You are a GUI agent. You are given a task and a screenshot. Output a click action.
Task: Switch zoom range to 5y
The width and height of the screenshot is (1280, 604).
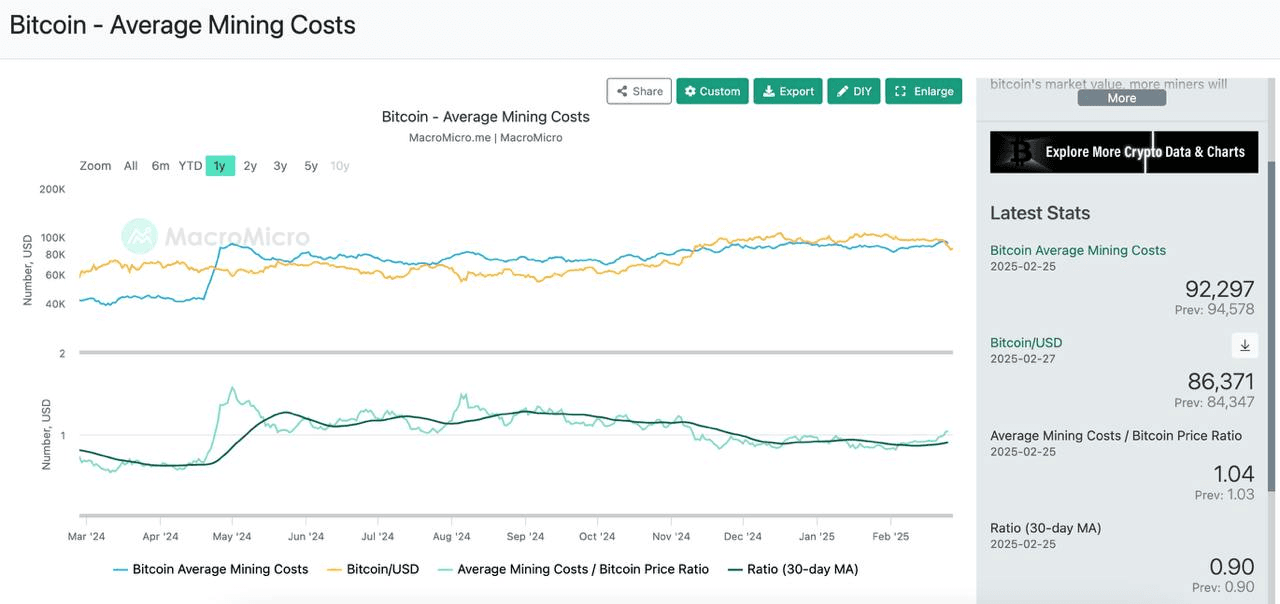[x=311, y=166]
